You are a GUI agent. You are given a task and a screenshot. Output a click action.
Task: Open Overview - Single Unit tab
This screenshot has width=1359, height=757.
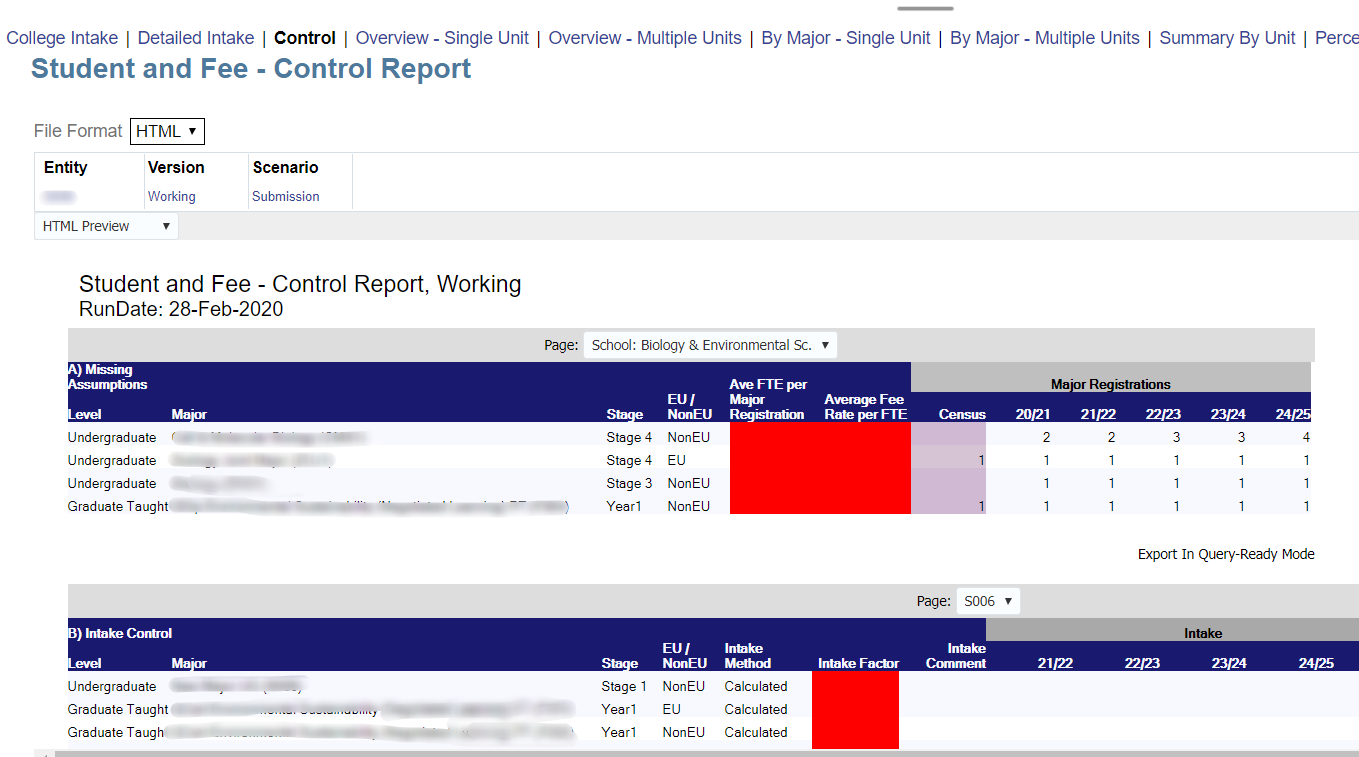coord(442,38)
